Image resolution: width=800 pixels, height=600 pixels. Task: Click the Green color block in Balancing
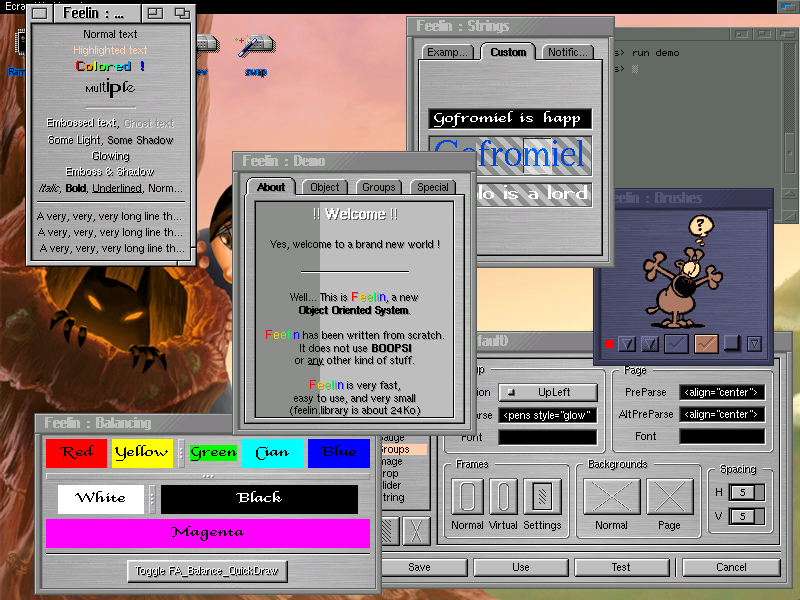pyautogui.click(x=213, y=453)
